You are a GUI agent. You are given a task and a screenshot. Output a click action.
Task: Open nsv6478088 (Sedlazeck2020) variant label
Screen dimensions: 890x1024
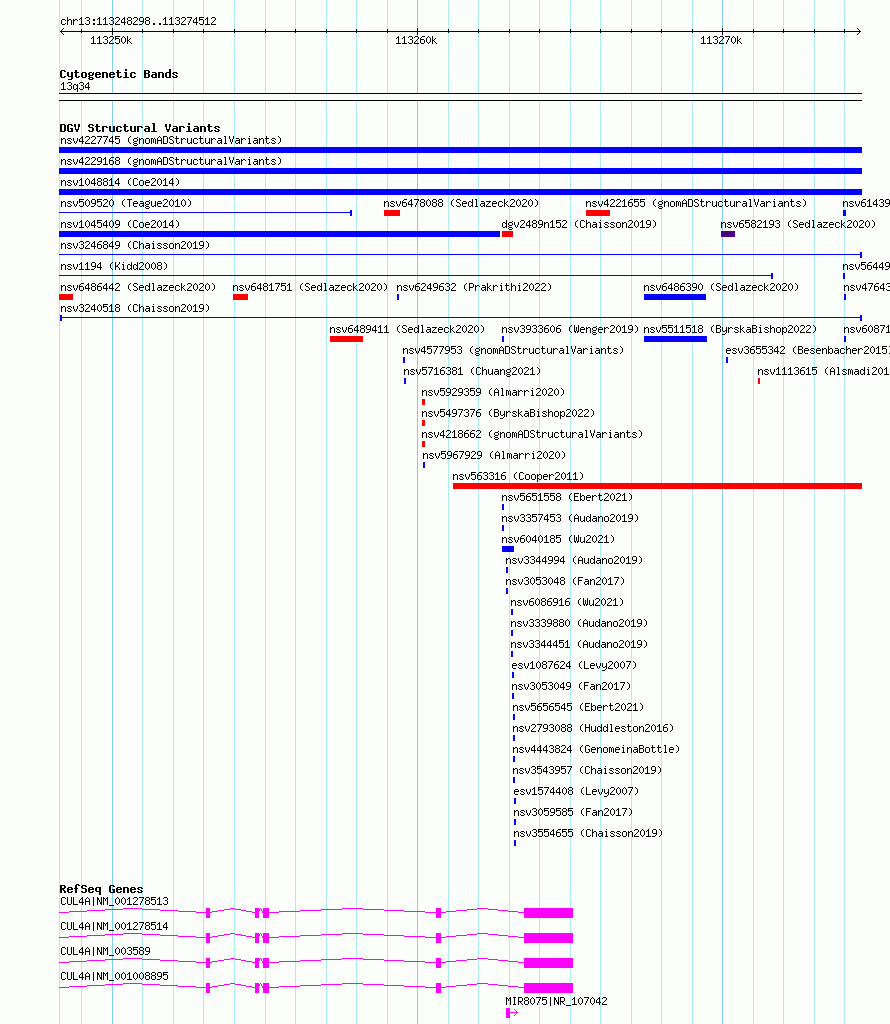pos(461,203)
